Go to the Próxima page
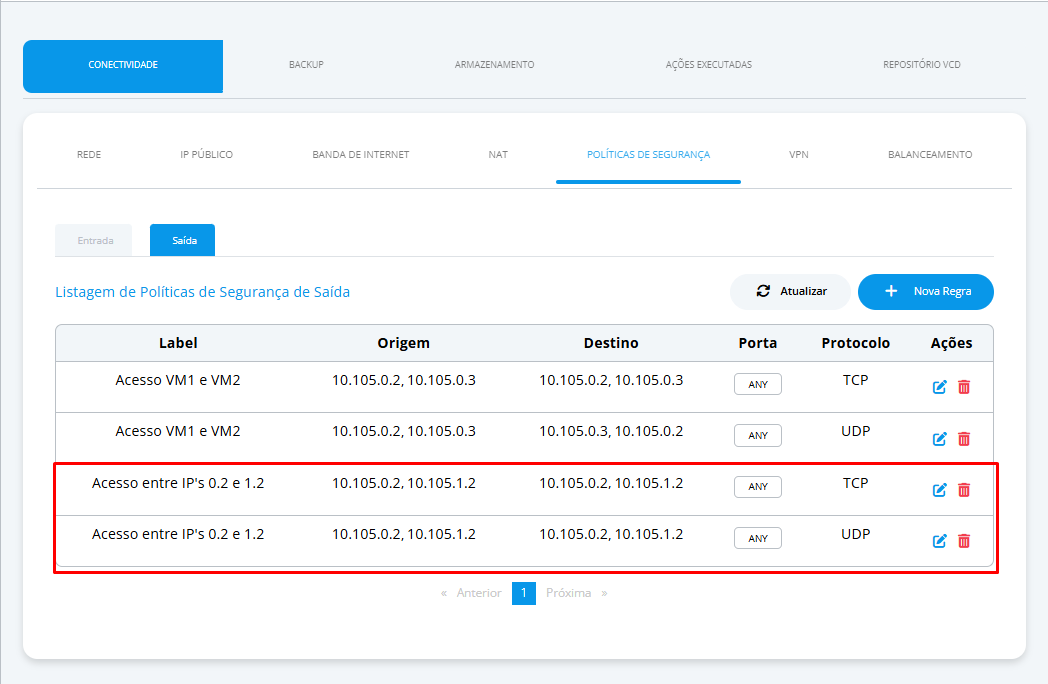The height and width of the screenshot is (684, 1048). (x=576, y=593)
